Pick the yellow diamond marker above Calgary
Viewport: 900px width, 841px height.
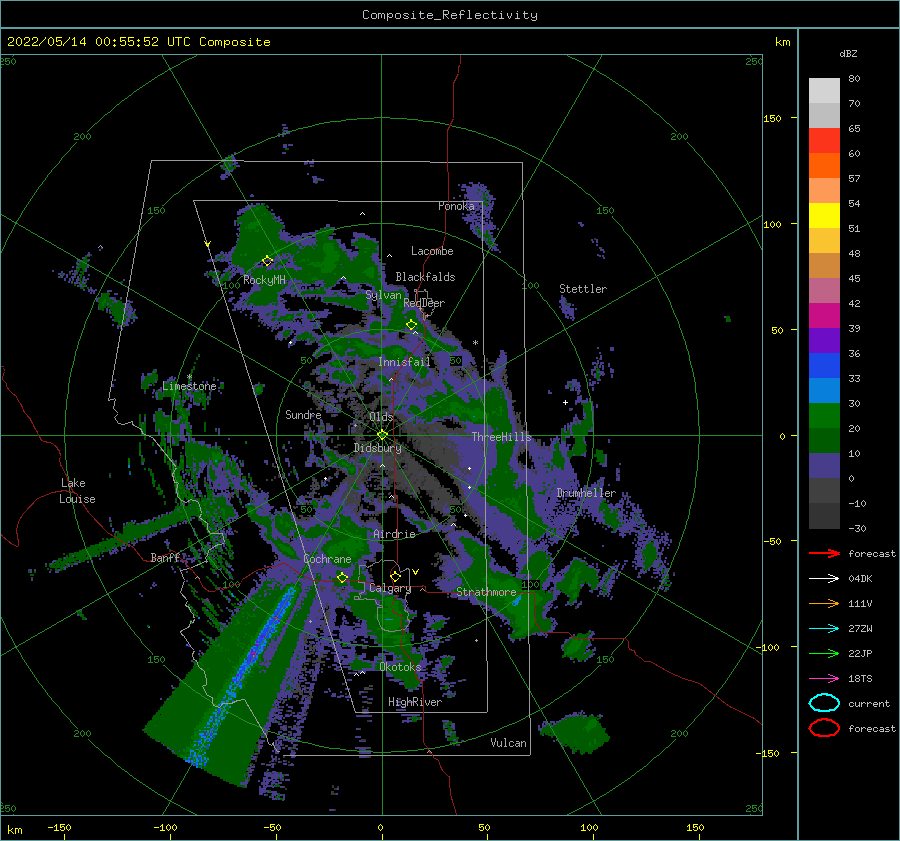(x=395, y=576)
